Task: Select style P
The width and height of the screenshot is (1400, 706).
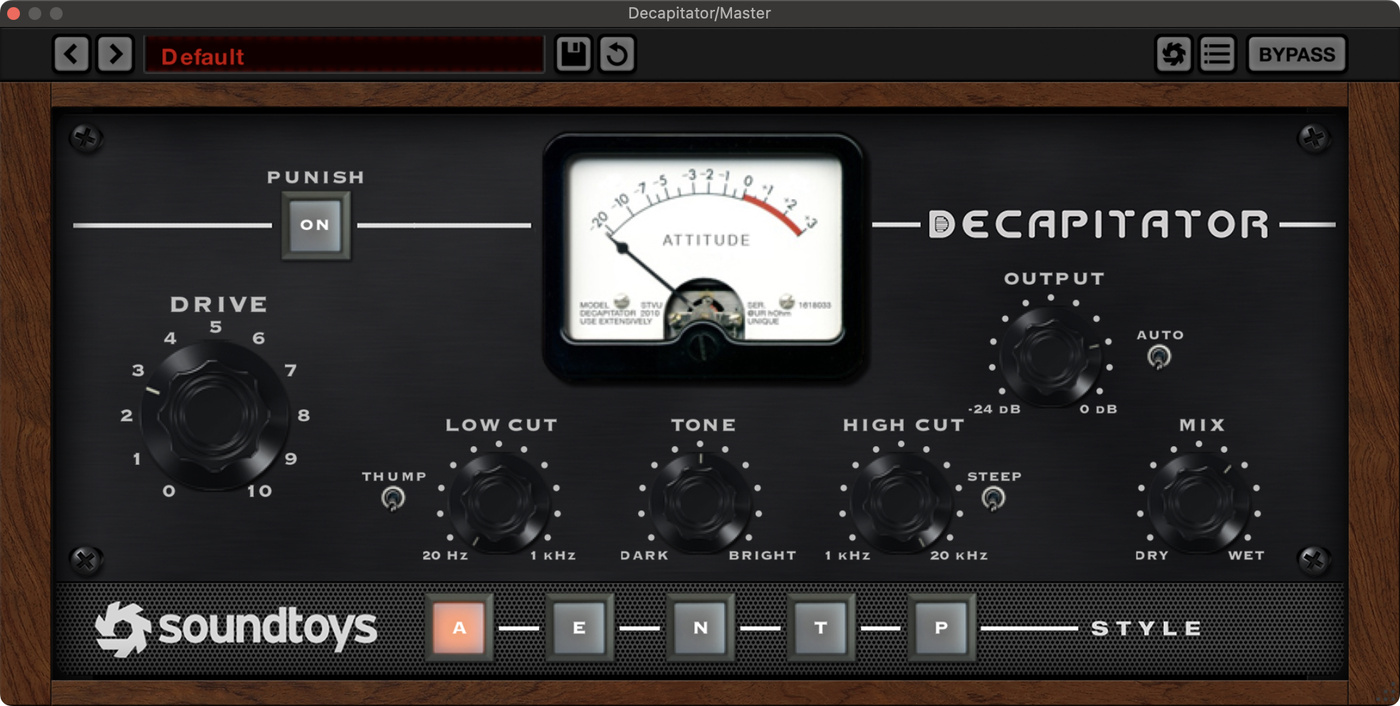Action: tap(941, 628)
